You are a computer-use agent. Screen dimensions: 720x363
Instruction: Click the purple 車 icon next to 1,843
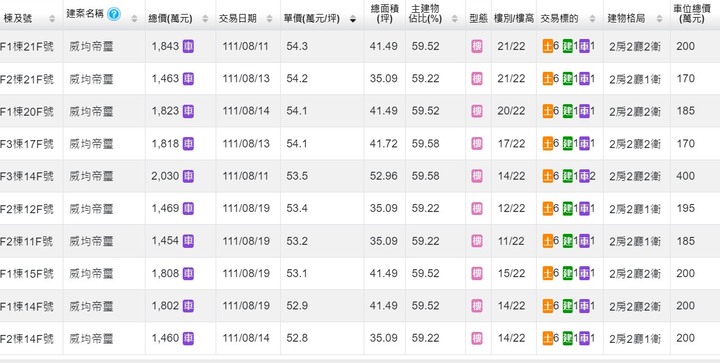tap(188, 46)
